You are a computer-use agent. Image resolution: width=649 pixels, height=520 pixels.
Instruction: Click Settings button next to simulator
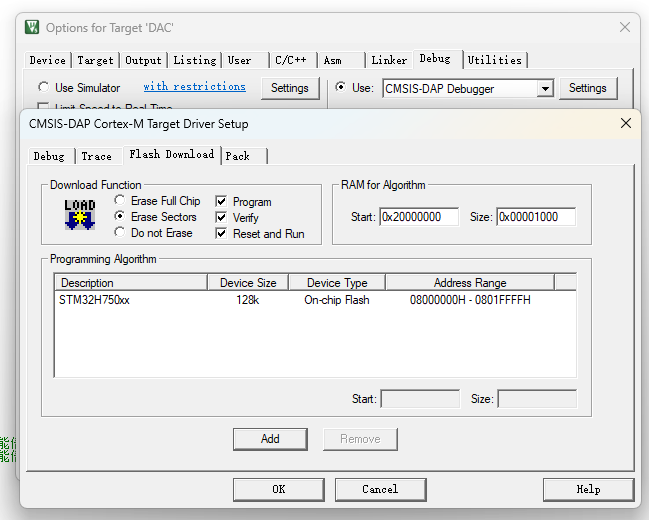point(290,88)
